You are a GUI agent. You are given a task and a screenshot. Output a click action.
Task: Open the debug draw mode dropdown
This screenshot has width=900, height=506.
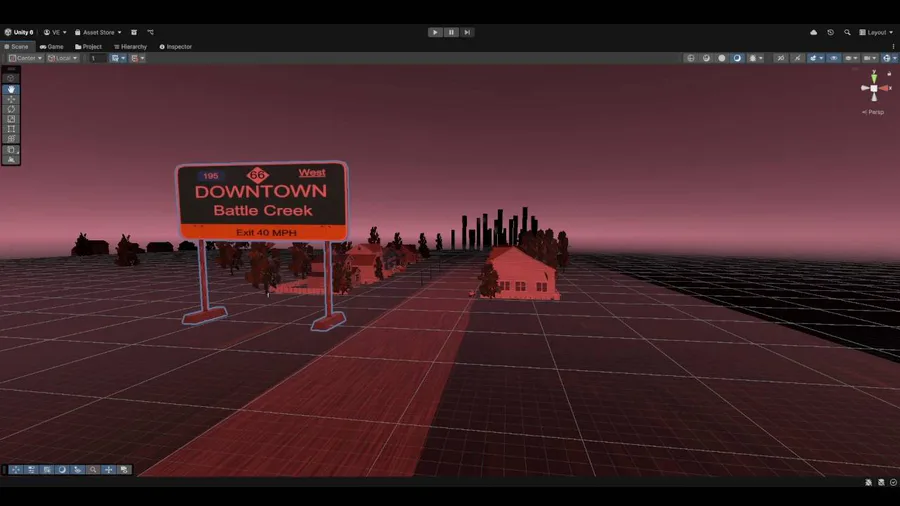click(755, 58)
